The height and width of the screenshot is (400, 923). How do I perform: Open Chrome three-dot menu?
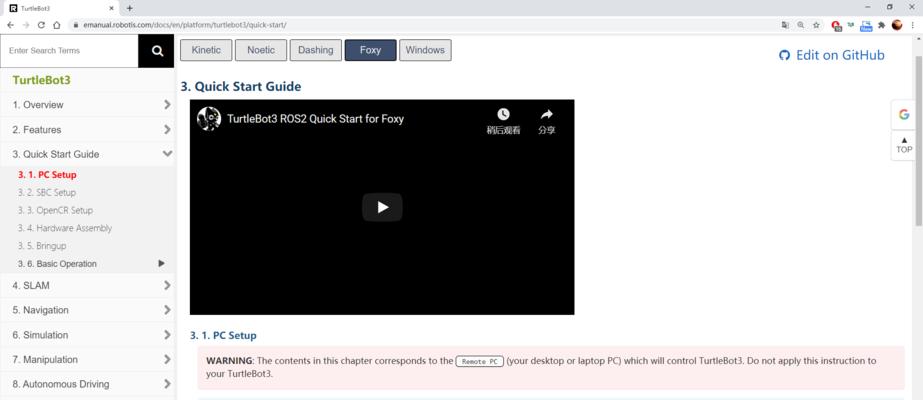point(912,25)
